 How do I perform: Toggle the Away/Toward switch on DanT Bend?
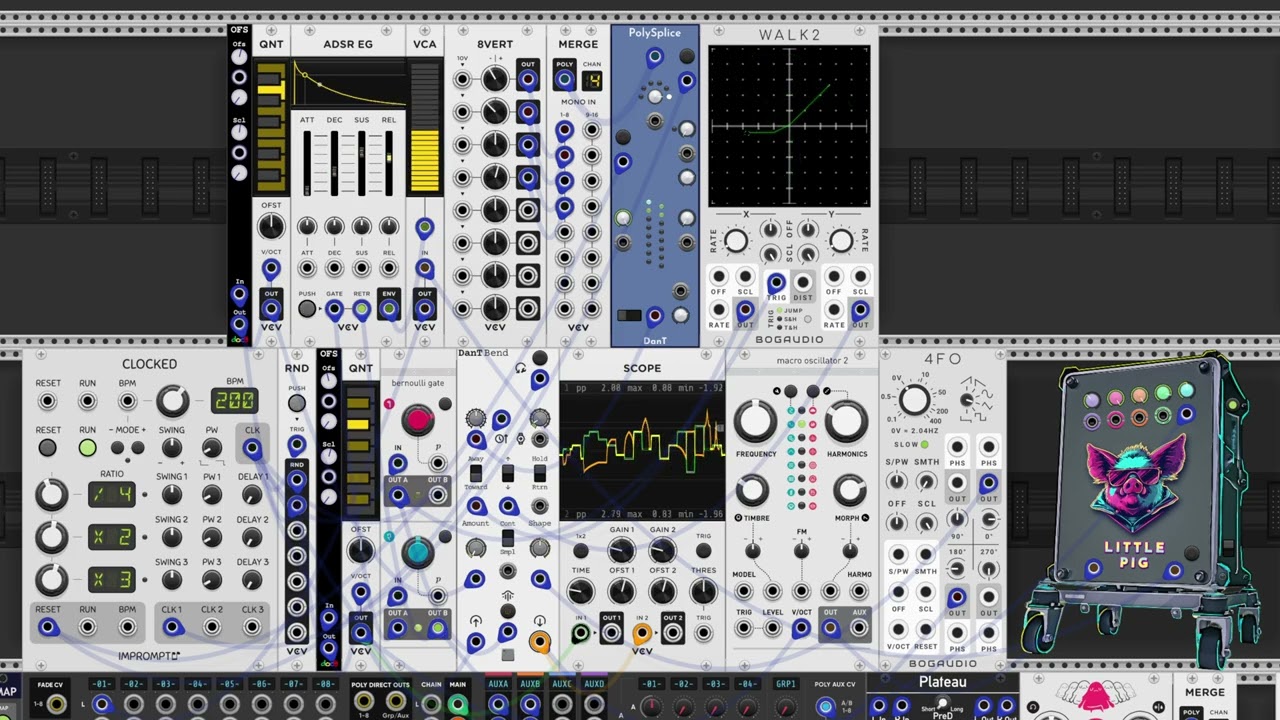point(475,473)
